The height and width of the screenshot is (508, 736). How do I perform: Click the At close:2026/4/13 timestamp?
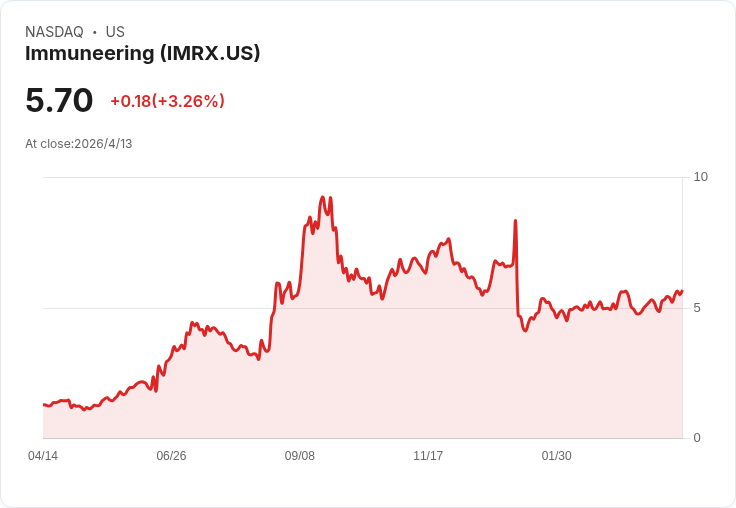78,144
